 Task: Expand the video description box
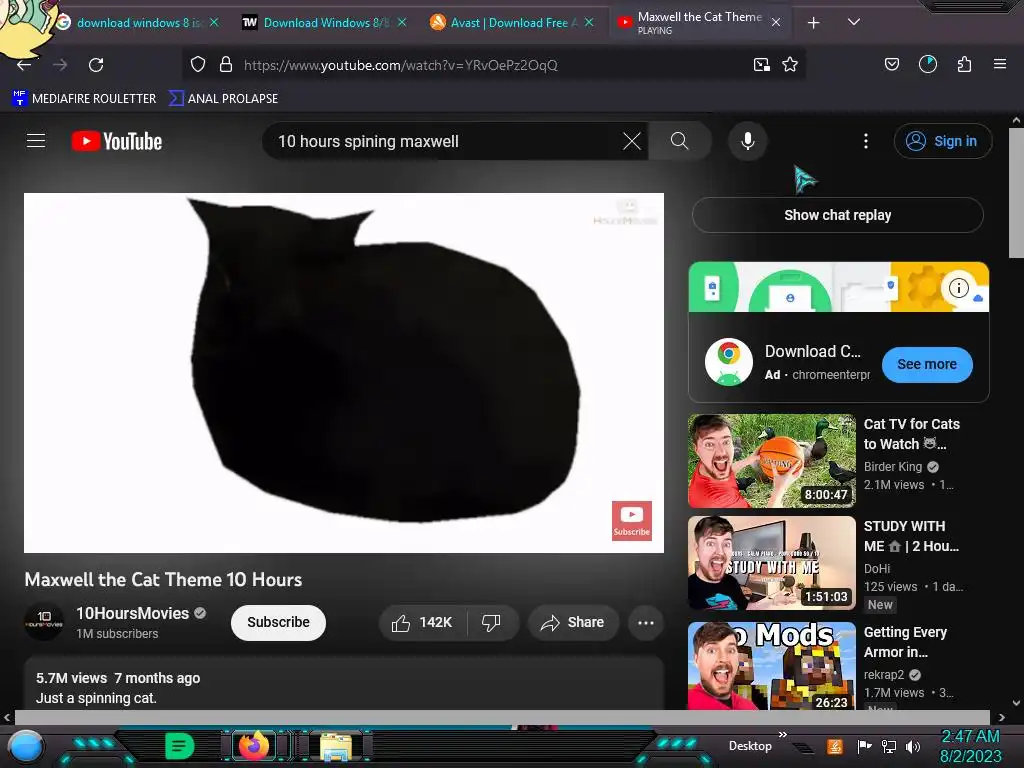coord(344,684)
